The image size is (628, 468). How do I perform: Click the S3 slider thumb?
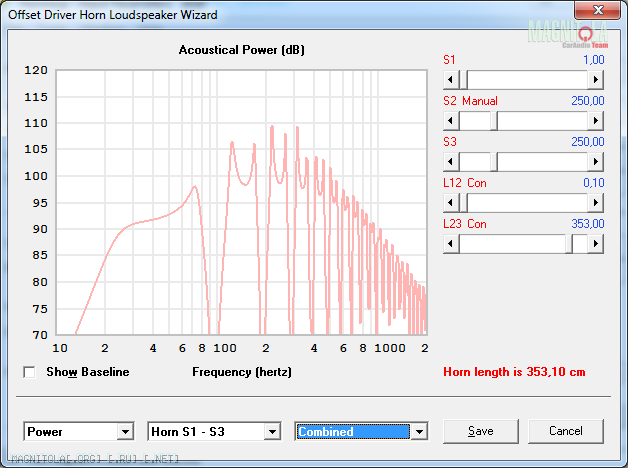point(494,161)
